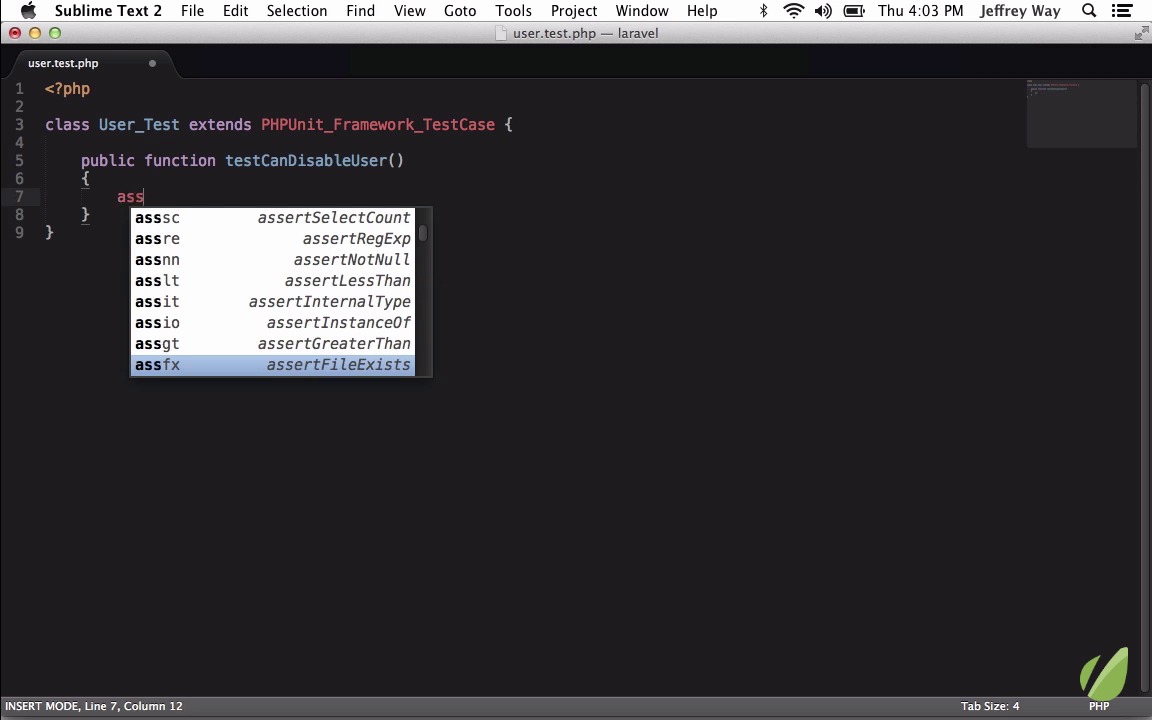The image size is (1152, 720).
Task: Open the Tools menu
Action: coord(513,11)
